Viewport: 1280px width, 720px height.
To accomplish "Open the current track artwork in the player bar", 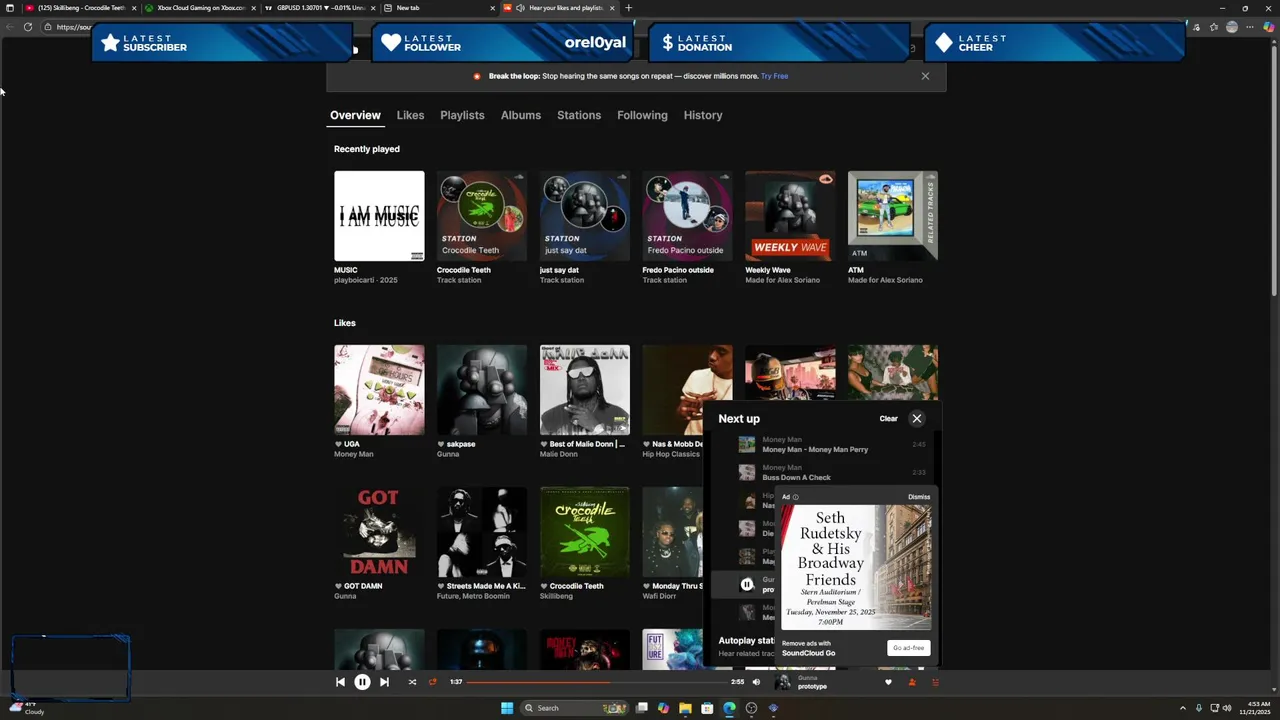I will 783,682.
